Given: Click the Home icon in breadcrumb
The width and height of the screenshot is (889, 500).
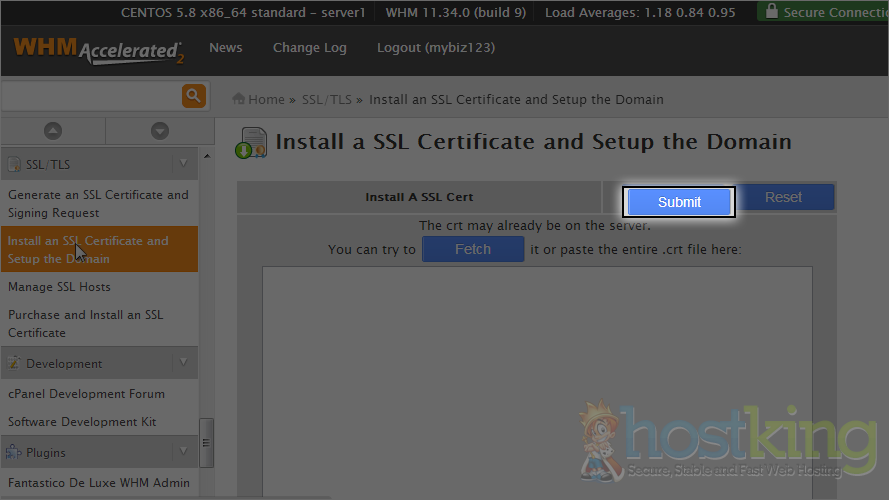Looking at the screenshot, I should [239, 99].
